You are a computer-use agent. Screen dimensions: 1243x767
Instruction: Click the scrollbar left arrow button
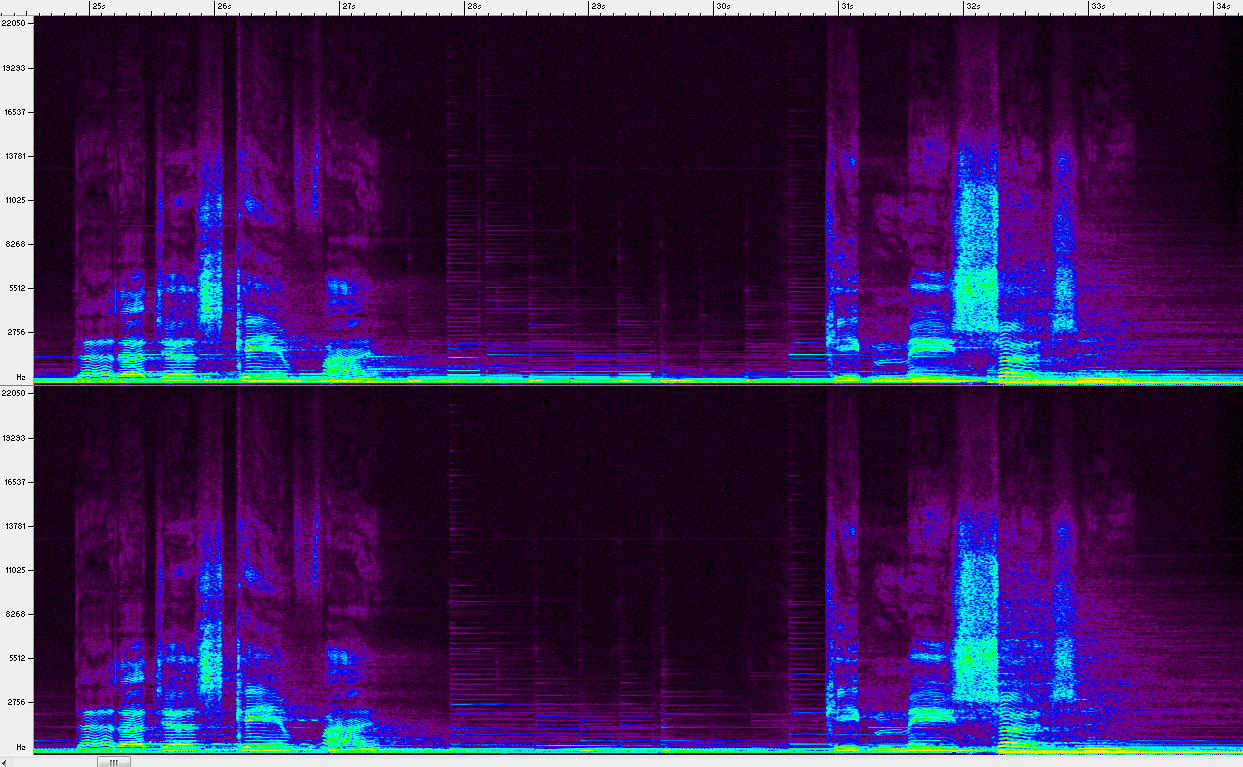tap(6, 761)
